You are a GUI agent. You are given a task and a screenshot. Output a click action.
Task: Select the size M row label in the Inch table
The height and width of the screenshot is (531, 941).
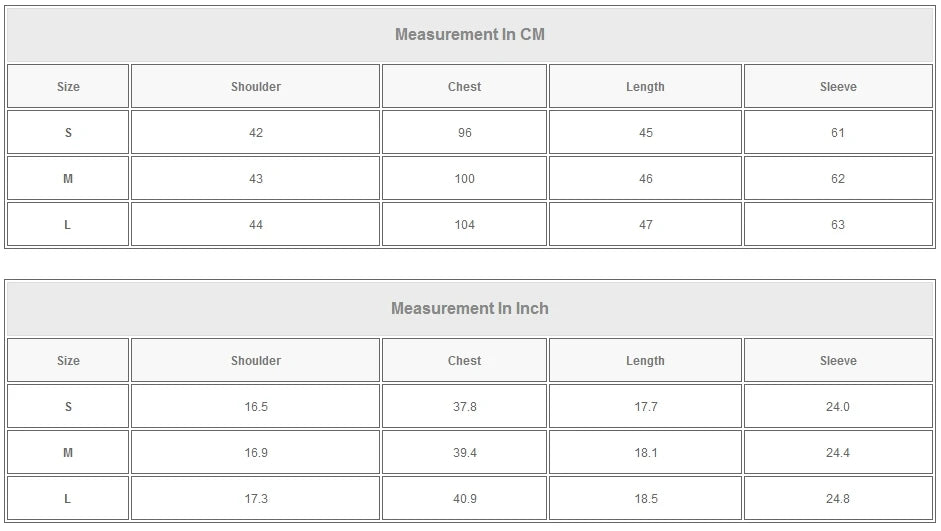[68, 453]
